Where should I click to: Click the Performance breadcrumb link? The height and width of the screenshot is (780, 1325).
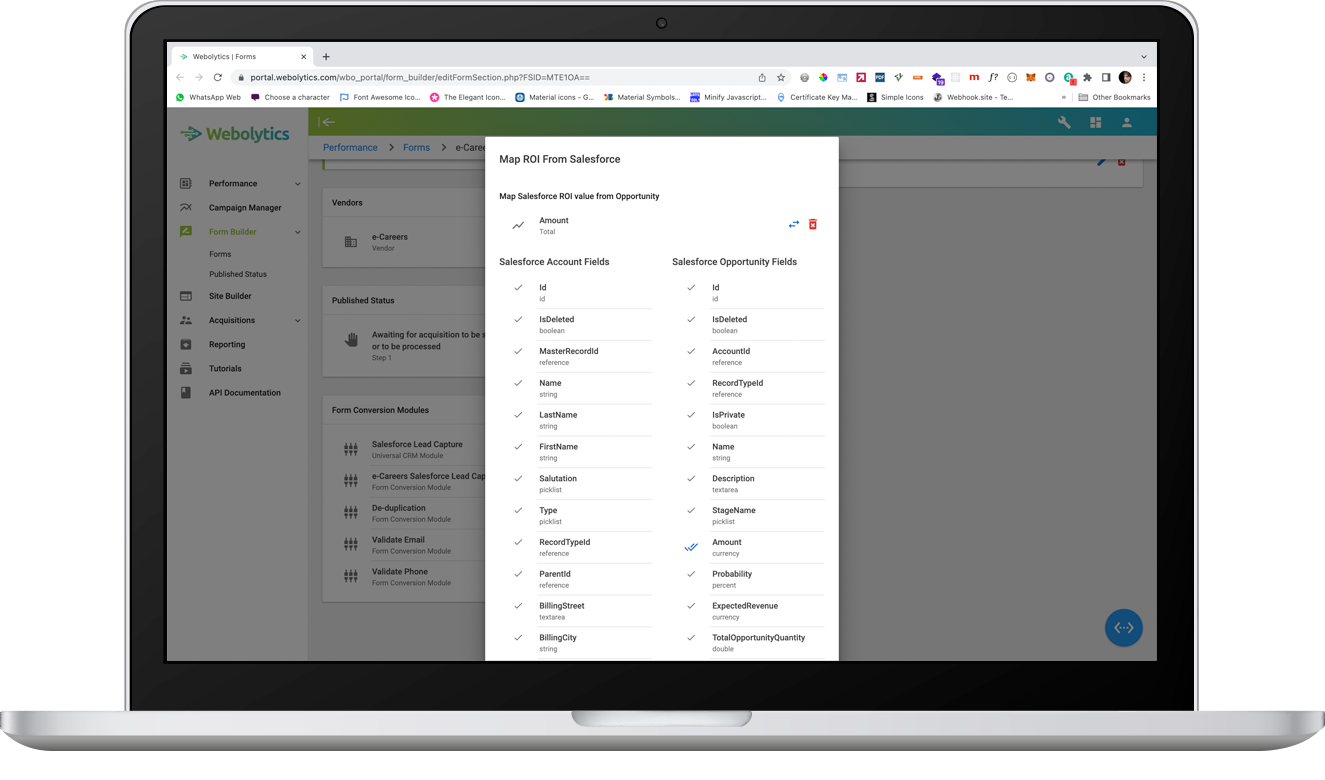(350, 147)
